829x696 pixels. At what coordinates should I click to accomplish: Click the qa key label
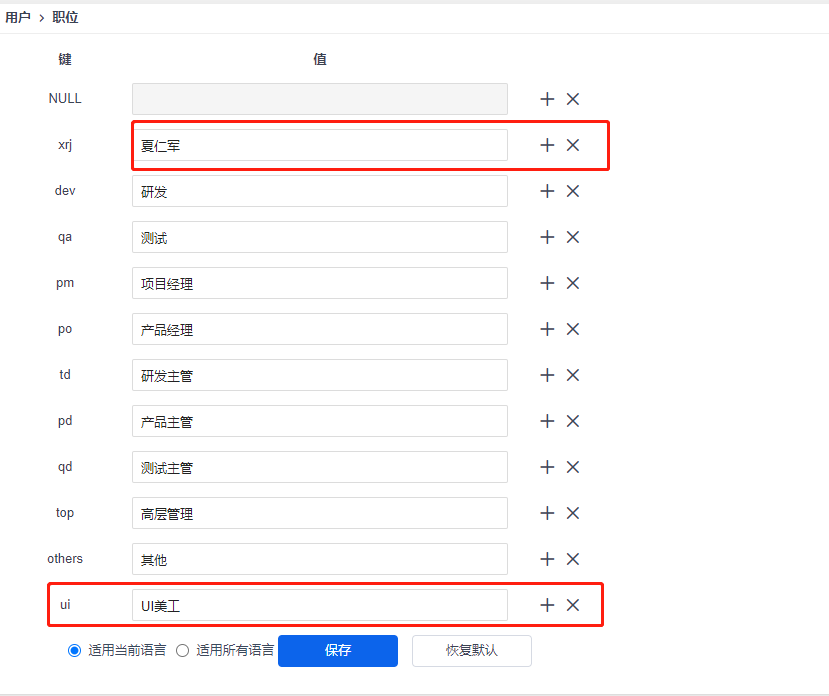[x=65, y=237]
